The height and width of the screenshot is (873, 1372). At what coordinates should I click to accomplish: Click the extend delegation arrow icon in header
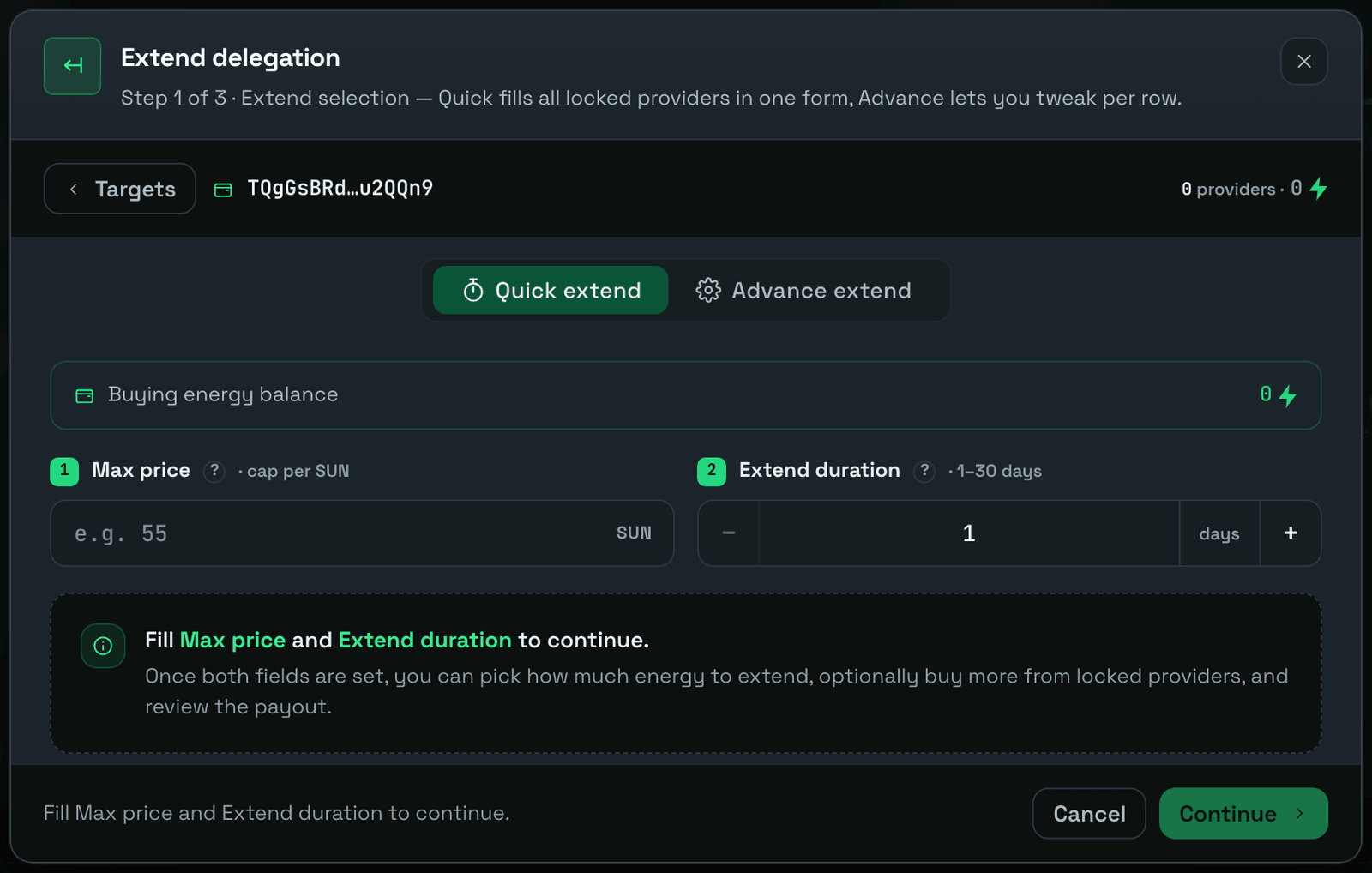pos(73,66)
